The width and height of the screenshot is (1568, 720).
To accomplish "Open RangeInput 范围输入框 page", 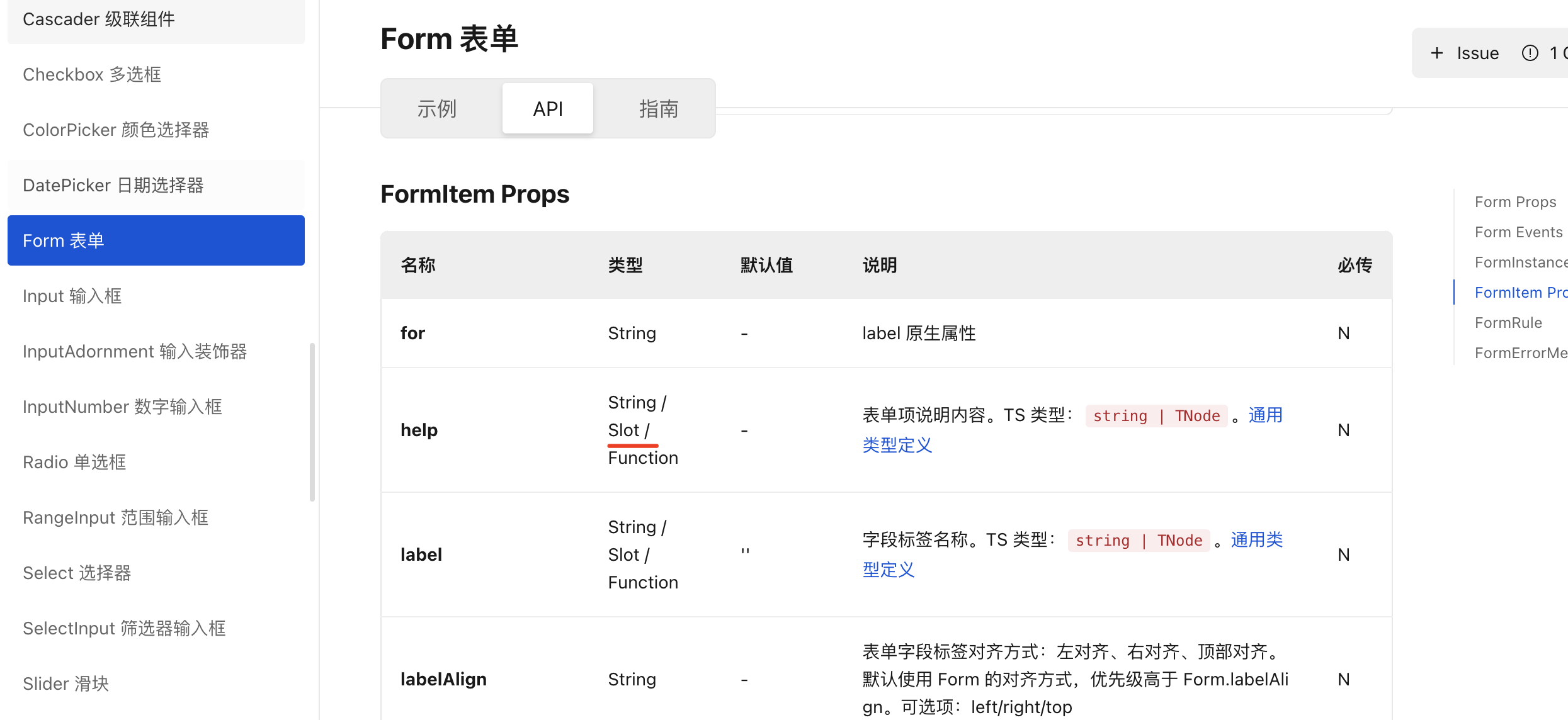I will coord(156,517).
